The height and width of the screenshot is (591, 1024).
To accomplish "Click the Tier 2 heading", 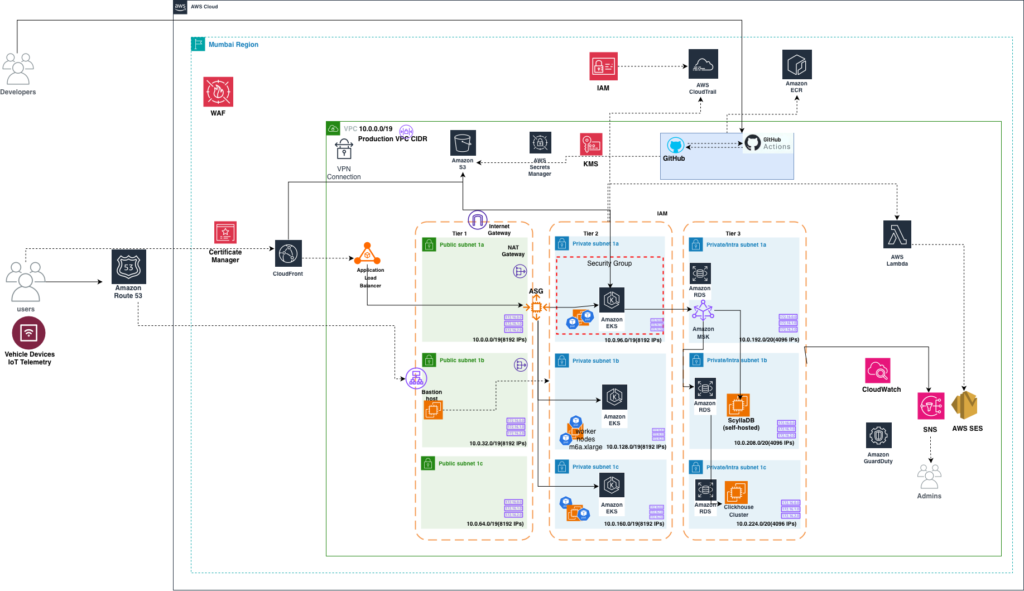I will (x=590, y=233).
